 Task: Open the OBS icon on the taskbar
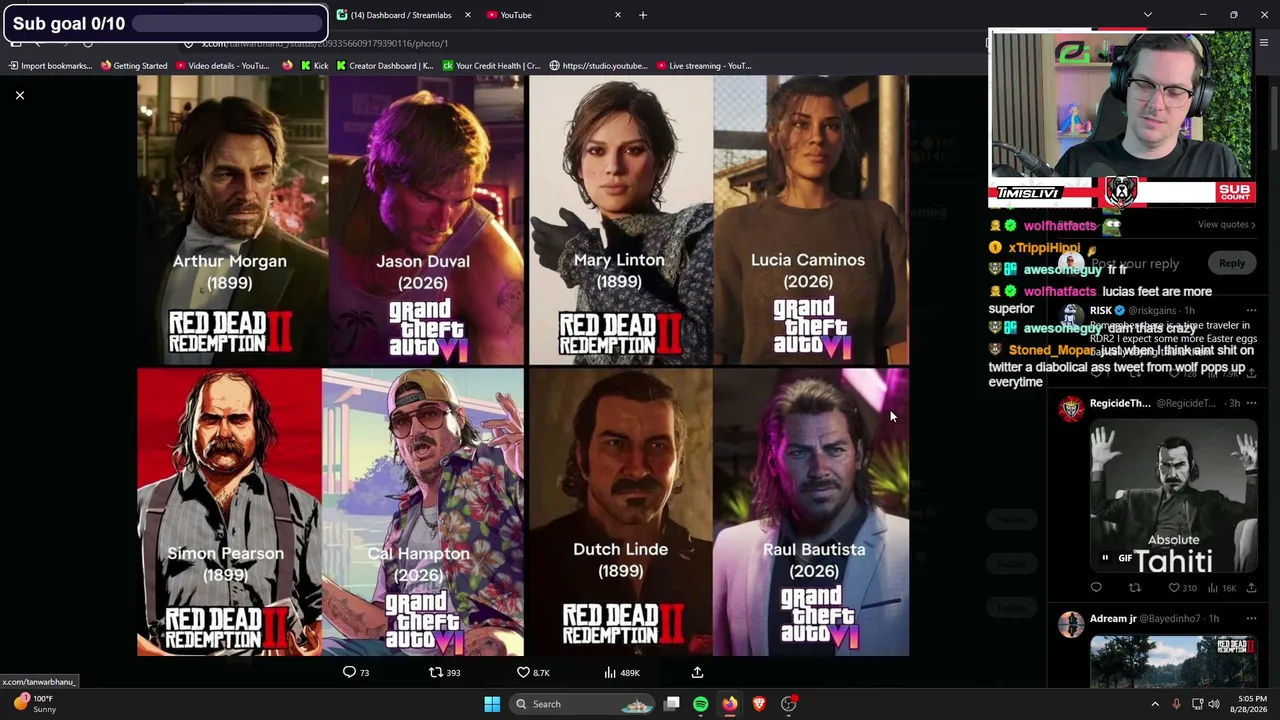tap(789, 704)
